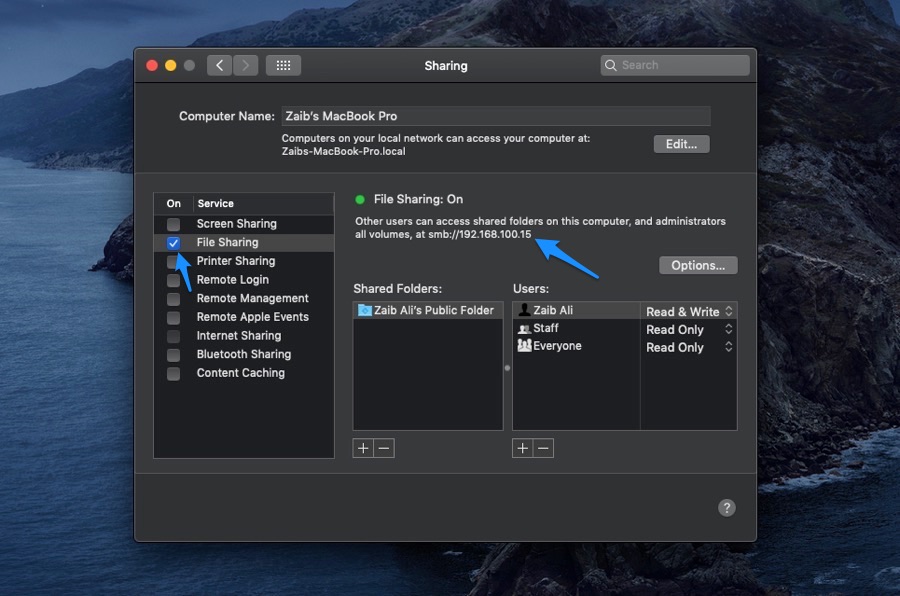Click the Zaib Ali user silhouette icon

524,310
